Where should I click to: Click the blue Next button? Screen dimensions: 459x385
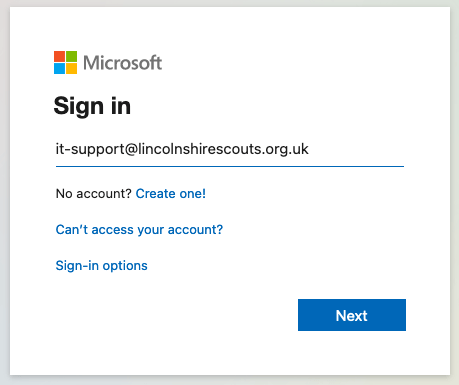352,315
